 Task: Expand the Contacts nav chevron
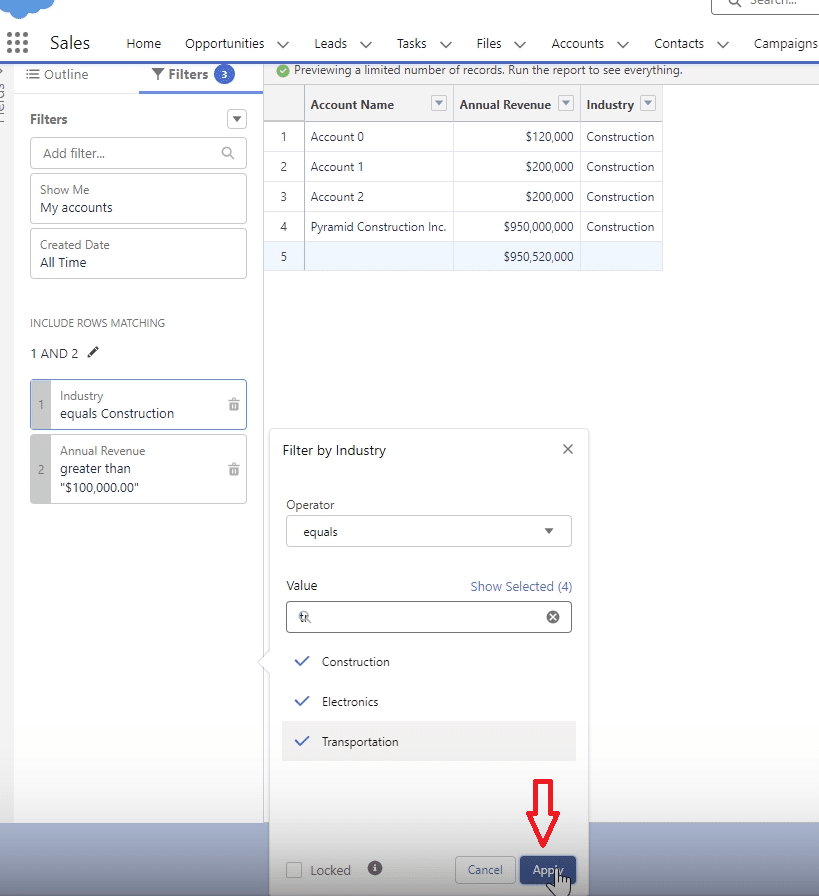click(x=723, y=45)
